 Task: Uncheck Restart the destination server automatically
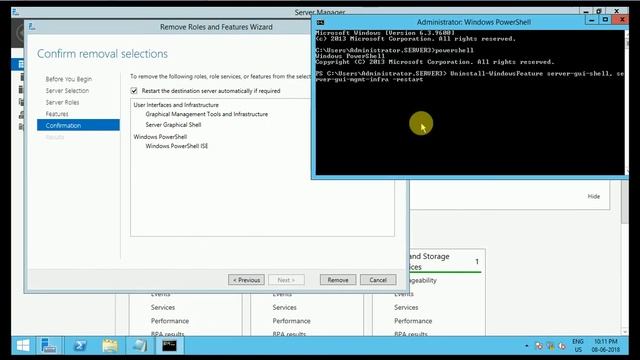[x=134, y=91]
